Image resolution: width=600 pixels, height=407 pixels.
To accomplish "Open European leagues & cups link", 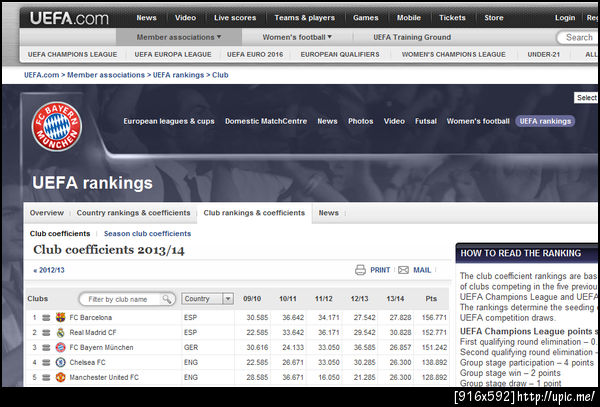I will pos(169,121).
